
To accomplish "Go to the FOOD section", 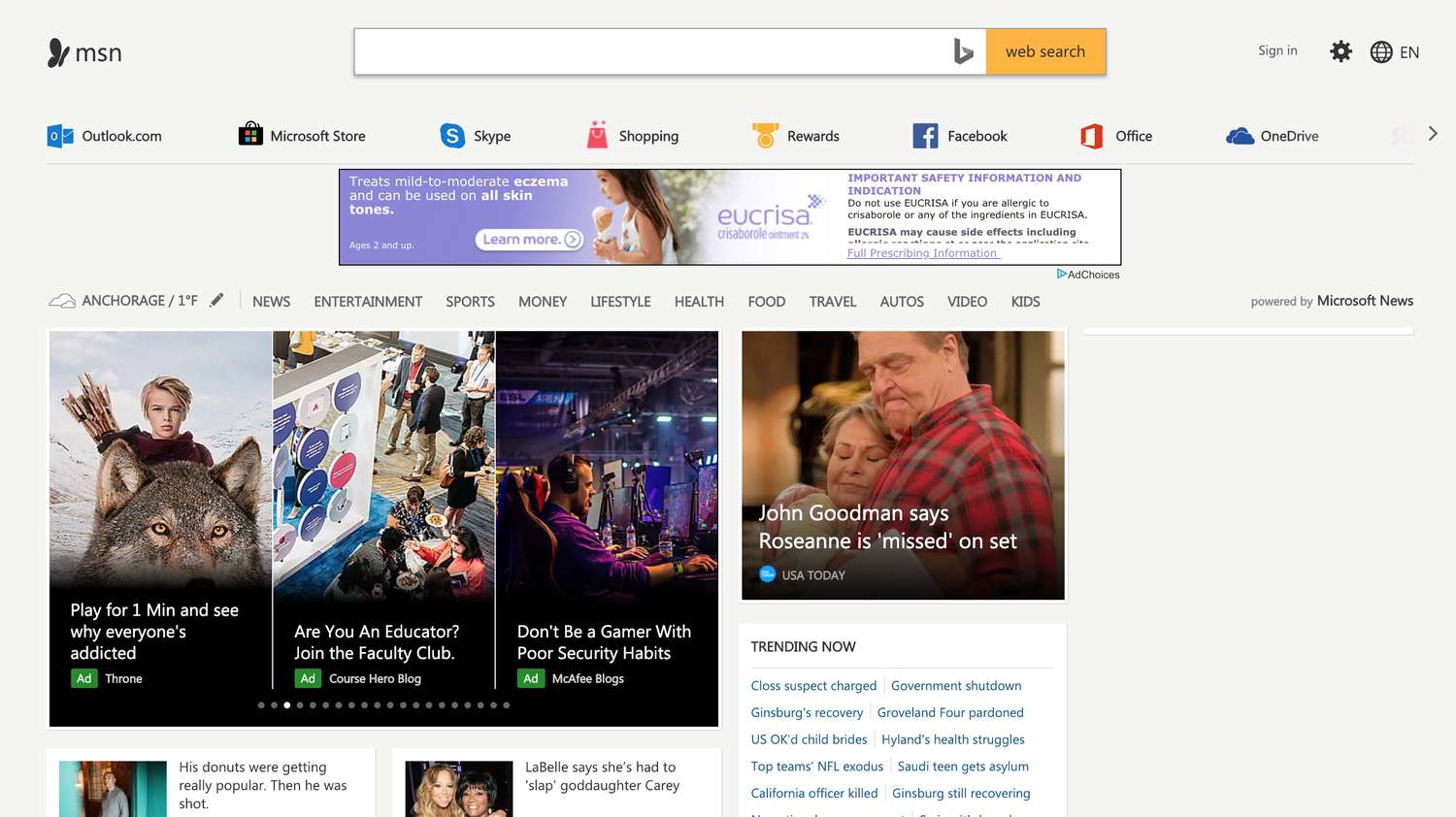I will click(x=767, y=302).
